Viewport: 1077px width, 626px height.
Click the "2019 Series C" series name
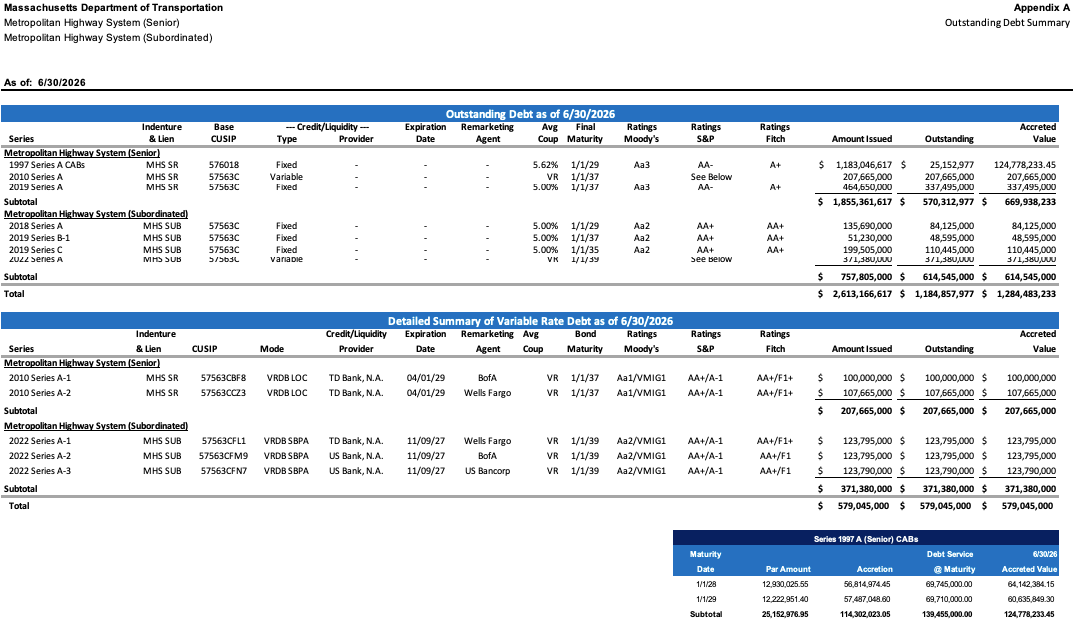pyautogui.click(x=36, y=250)
